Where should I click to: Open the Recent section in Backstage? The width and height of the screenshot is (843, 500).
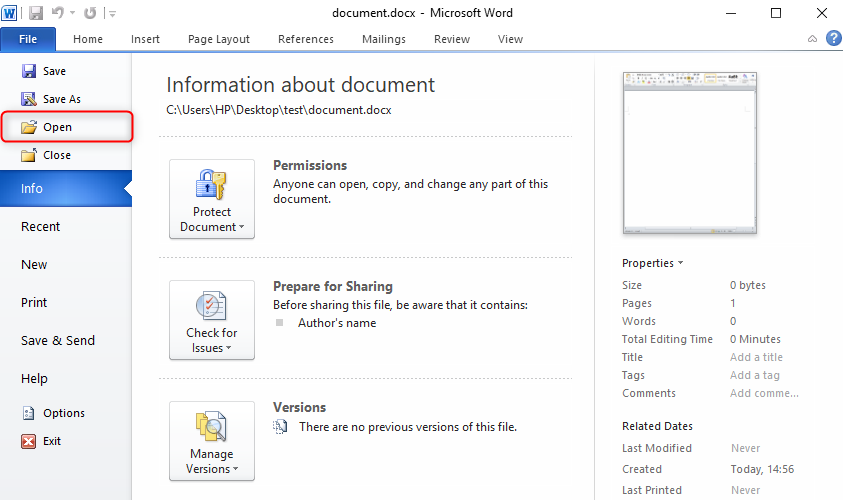coord(41,227)
